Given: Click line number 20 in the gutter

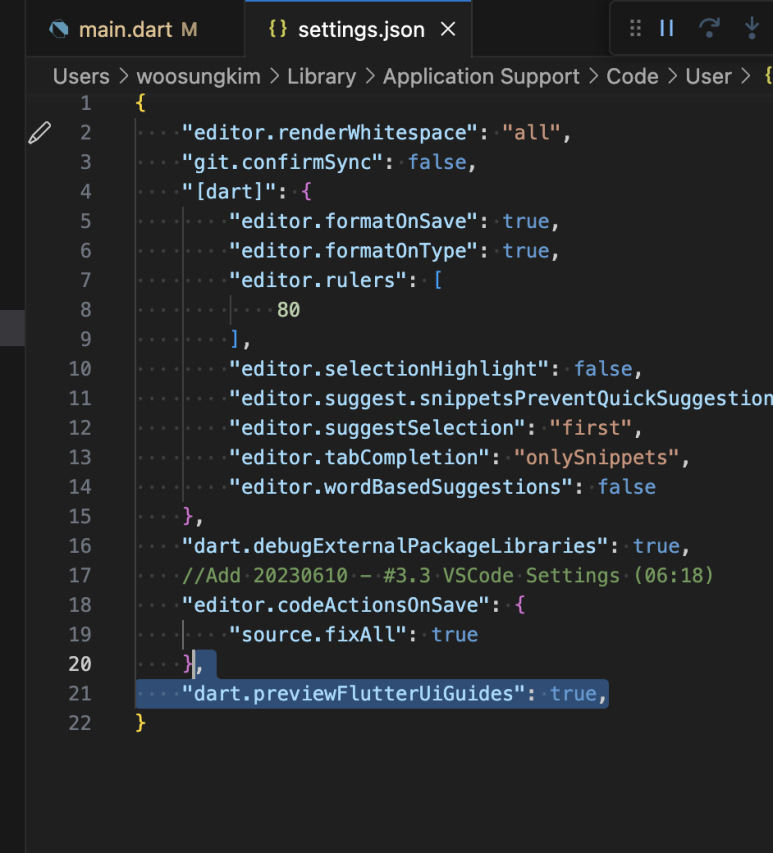Looking at the screenshot, I should [80, 664].
